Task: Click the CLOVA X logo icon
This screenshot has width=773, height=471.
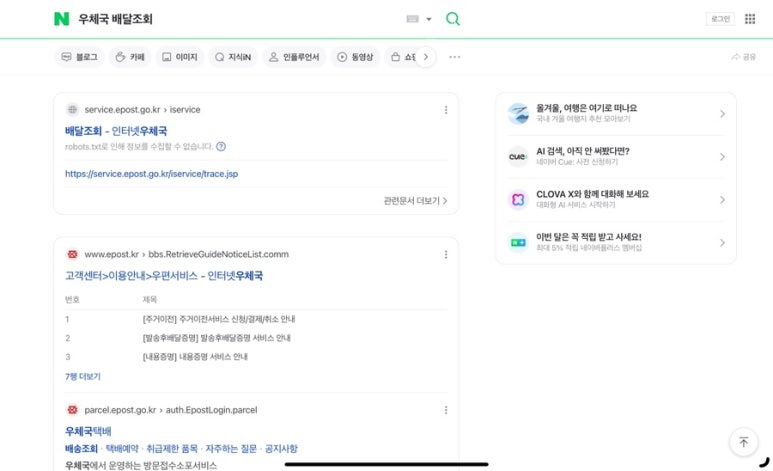Action: click(x=518, y=200)
